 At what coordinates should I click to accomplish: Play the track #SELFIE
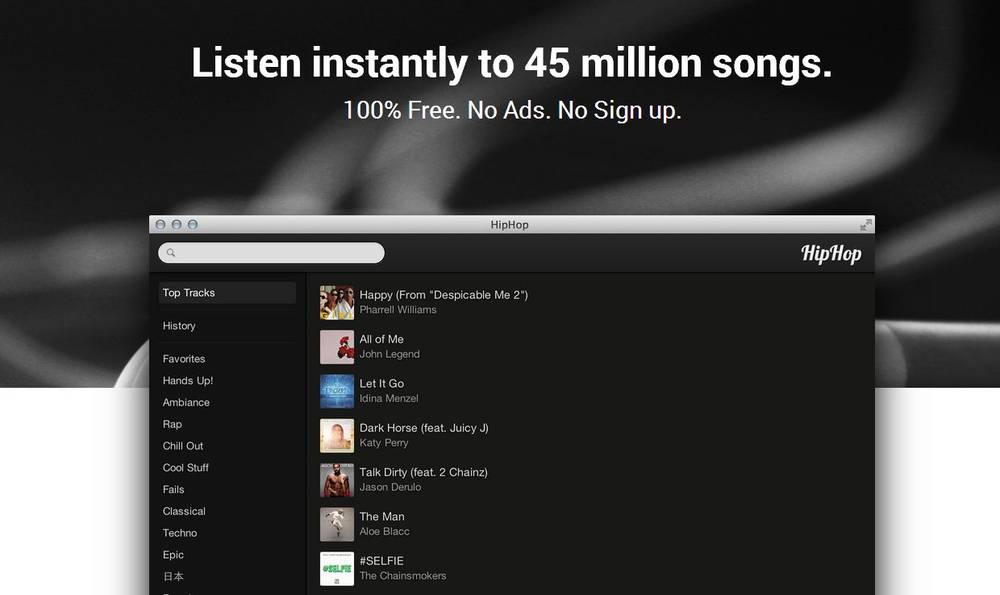[x=381, y=561]
